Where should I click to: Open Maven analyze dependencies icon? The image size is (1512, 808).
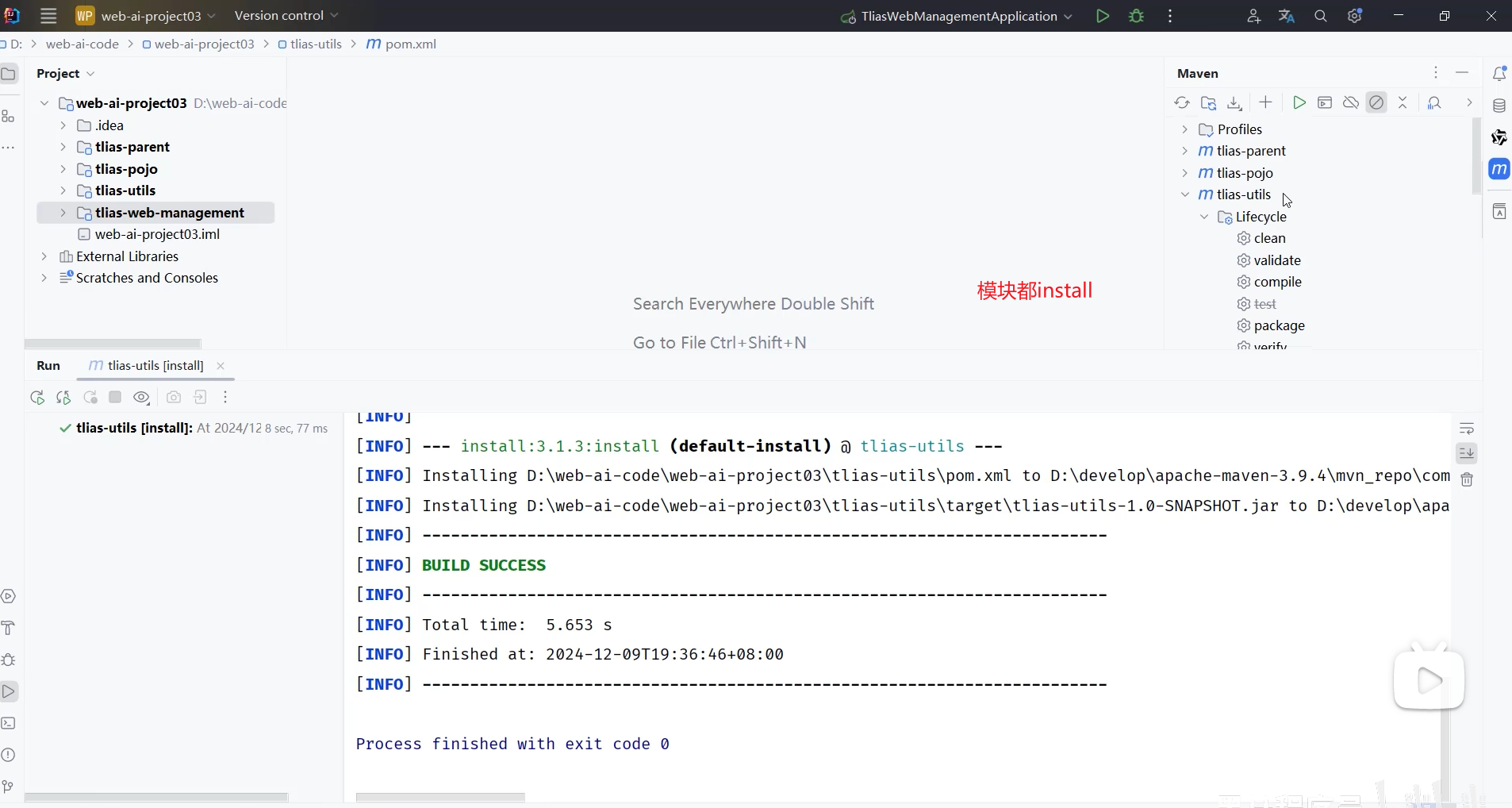[x=1434, y=102]
